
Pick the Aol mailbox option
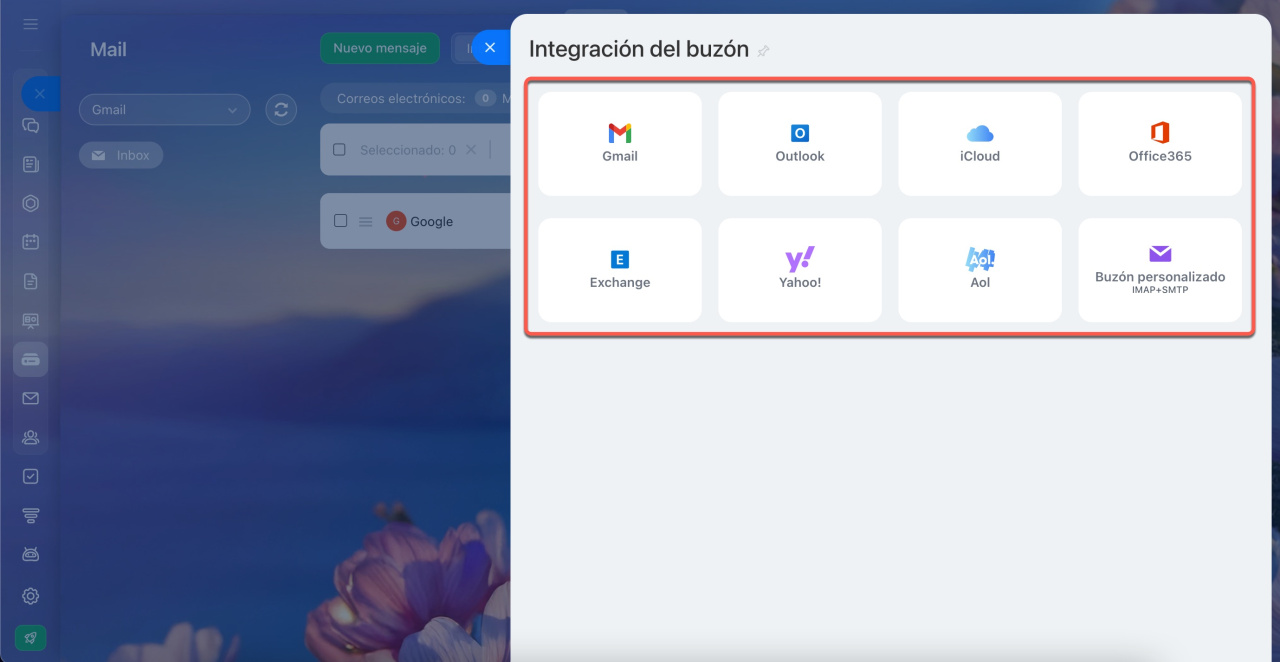click(x=980, y=270)
